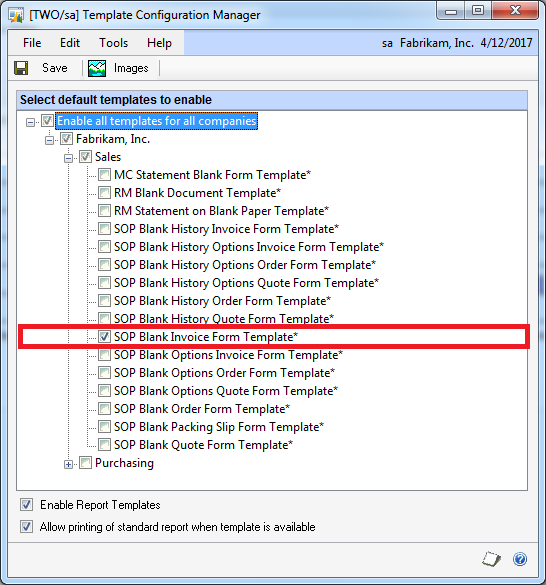Viewport: 546px width, 585px height.
Task: Collapse the Fabrikam, Inc. tree node
Action: pos(49,141)
